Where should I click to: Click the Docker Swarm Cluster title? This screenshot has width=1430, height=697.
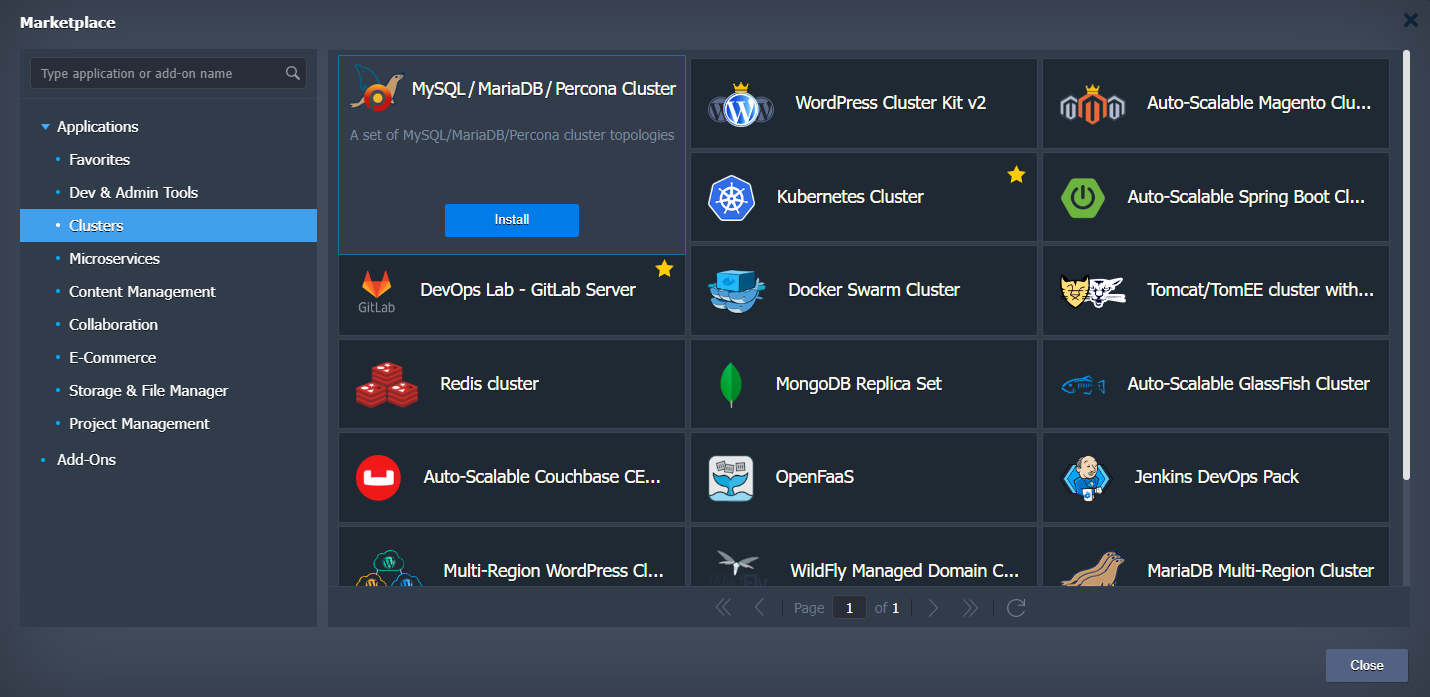[874, 290]
